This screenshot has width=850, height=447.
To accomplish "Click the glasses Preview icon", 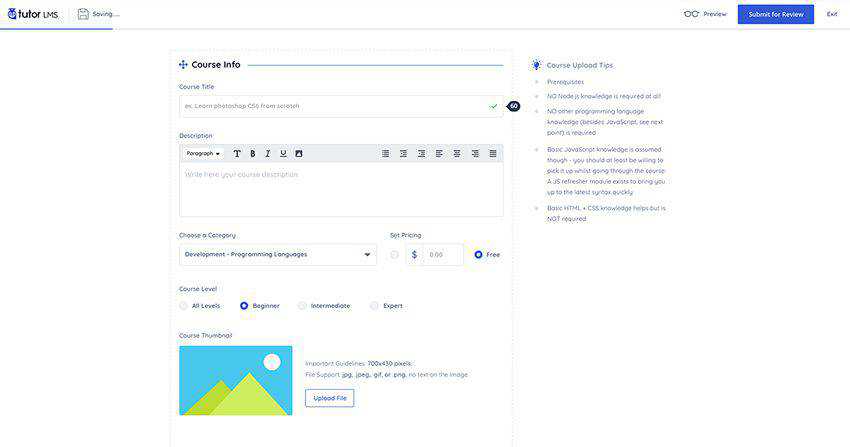I will click(x=691, y=14).
